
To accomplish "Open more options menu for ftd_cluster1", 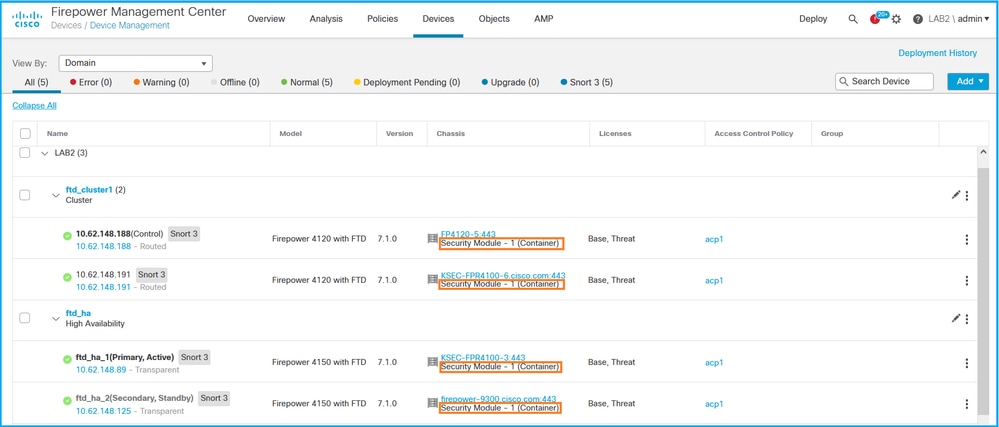I will pyautogui.click(x=967, y=196).
